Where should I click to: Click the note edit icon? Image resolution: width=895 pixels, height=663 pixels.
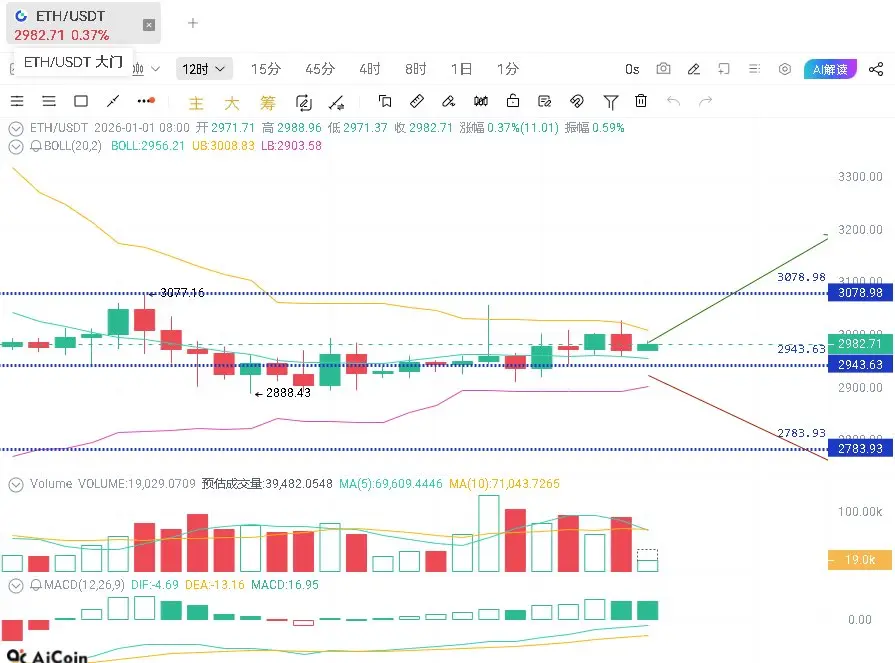[x=545, y=101]
